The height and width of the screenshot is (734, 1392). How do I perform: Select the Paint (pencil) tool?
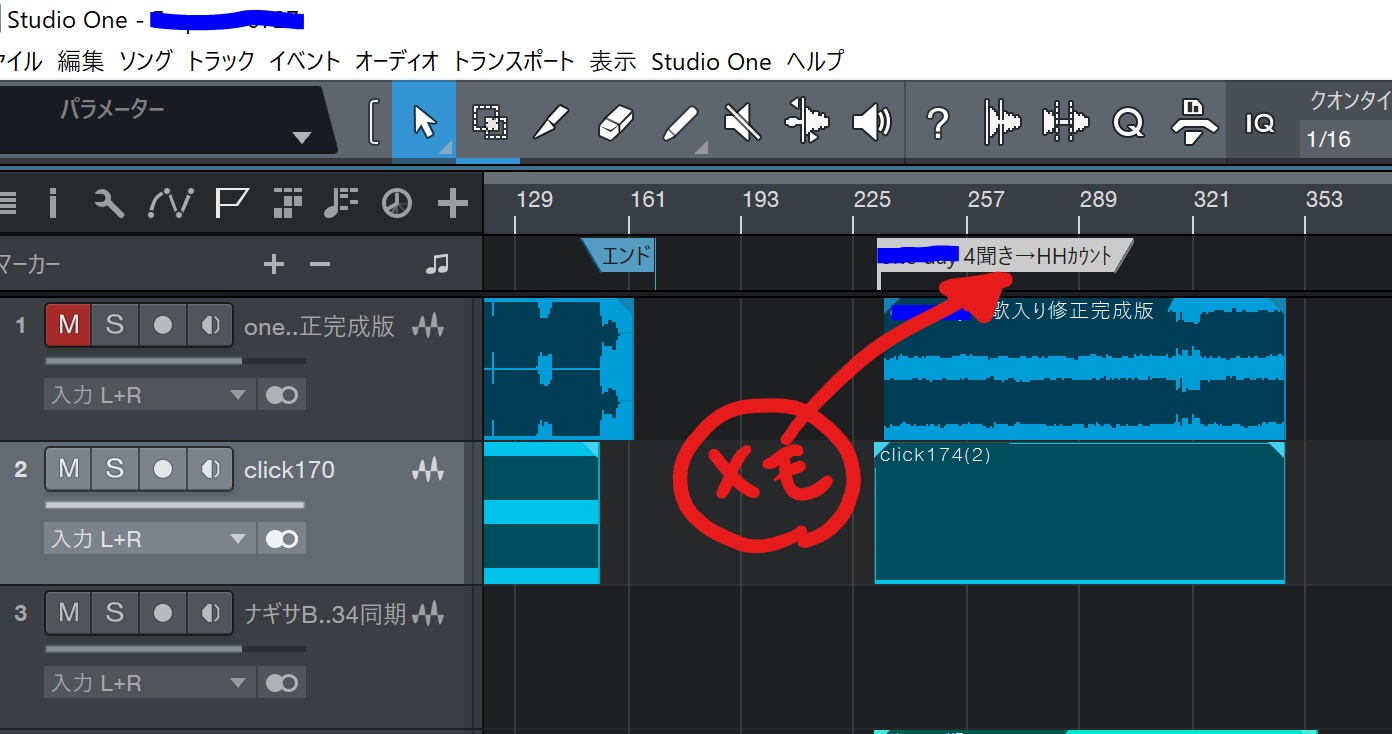click(x=679, y=123)
